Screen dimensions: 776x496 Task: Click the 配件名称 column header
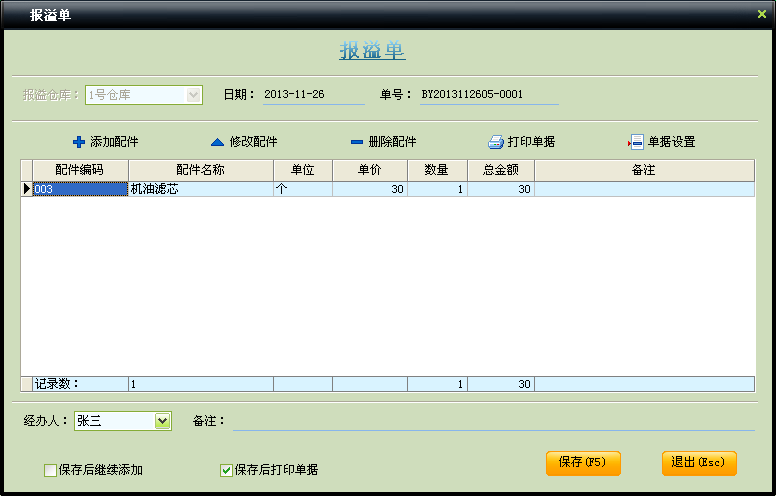[x=201, y=170]
